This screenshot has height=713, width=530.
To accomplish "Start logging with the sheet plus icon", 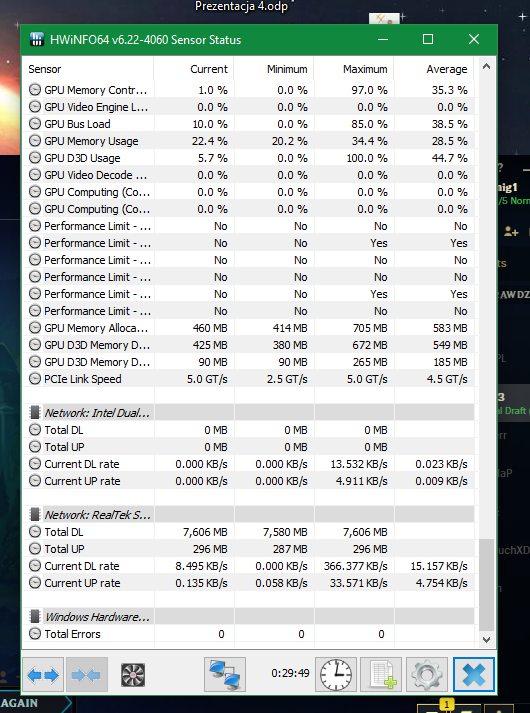I will 381,675.
